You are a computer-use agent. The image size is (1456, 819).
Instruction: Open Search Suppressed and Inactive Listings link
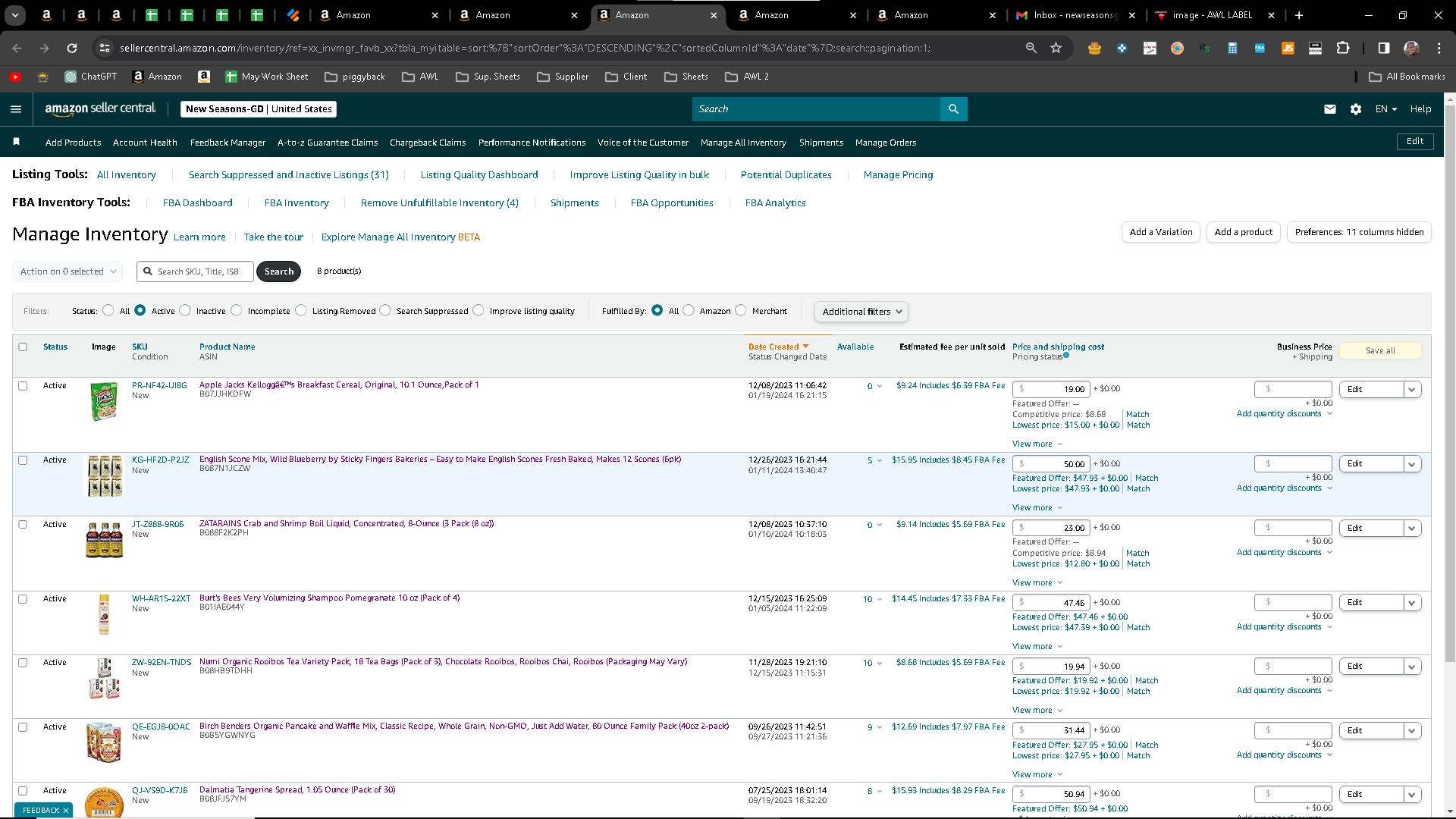coord(289,175)
